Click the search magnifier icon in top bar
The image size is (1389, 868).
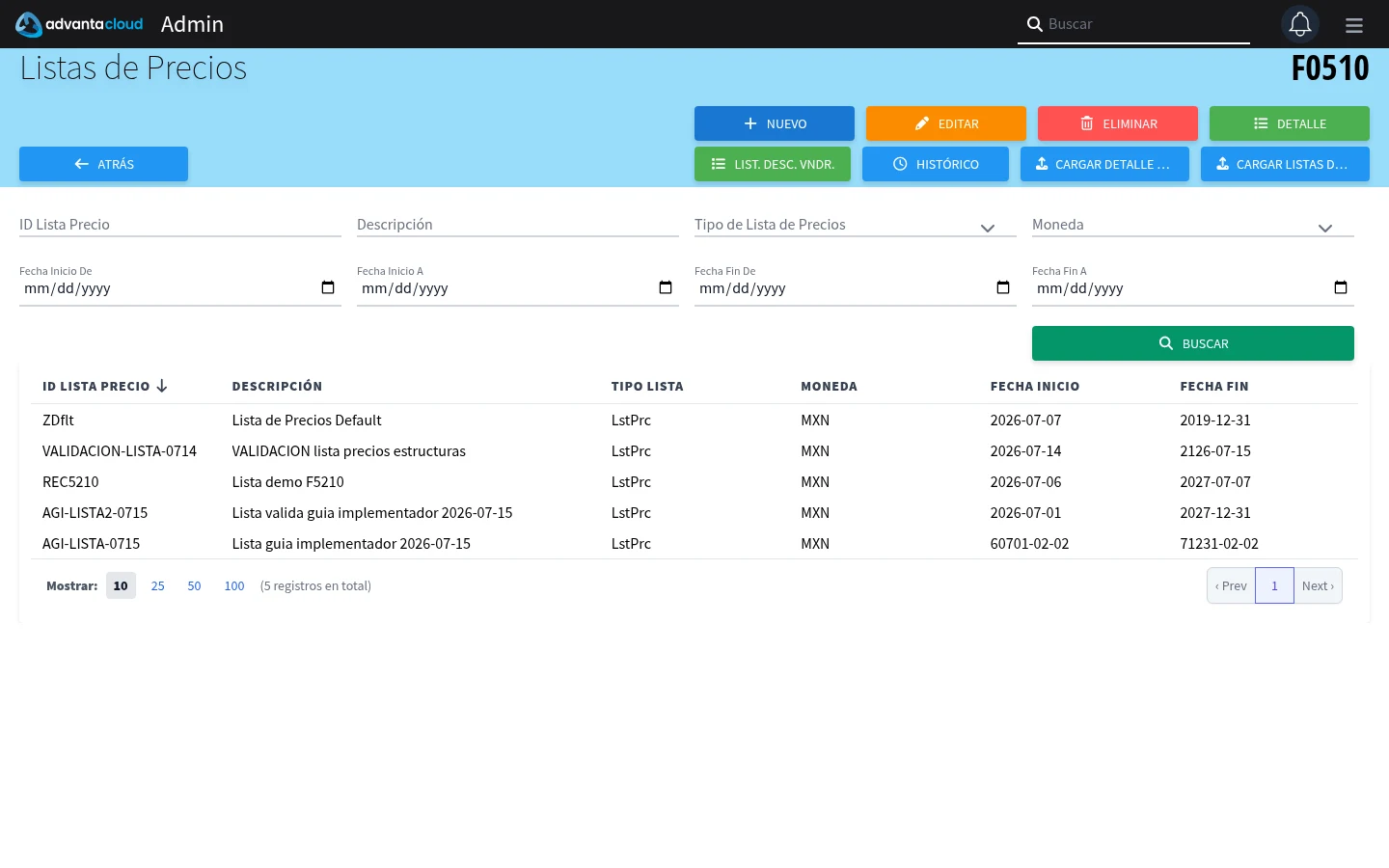click(1034, 24)
